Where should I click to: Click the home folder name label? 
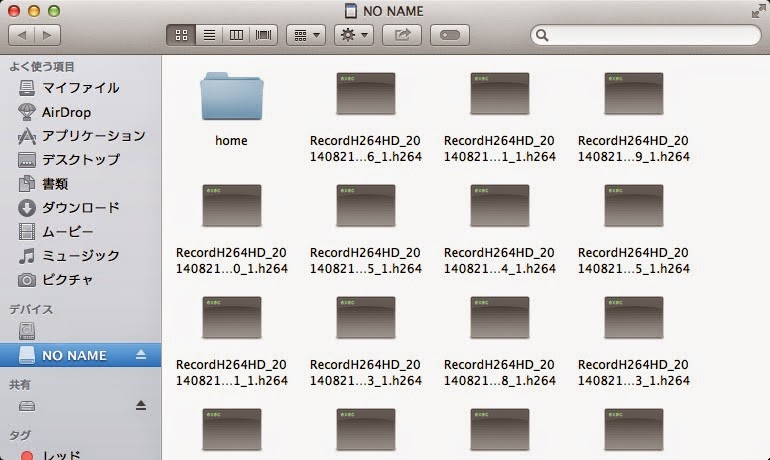(231, 141)
